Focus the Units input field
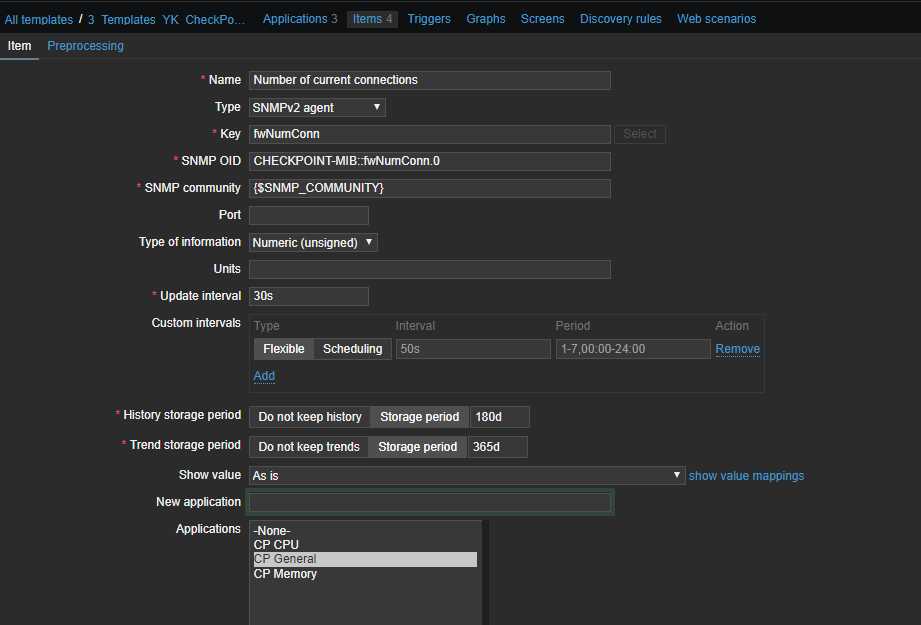This screenshot has height=625, width=921. click(x=429, y=269)
